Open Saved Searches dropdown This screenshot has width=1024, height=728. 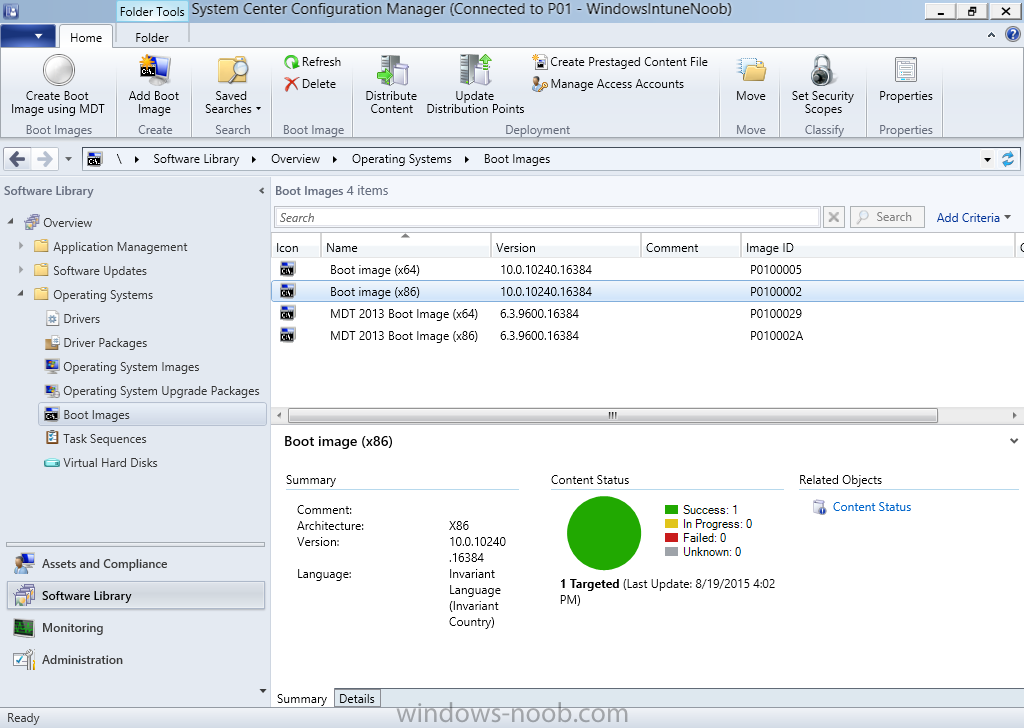tap(232, 86)
